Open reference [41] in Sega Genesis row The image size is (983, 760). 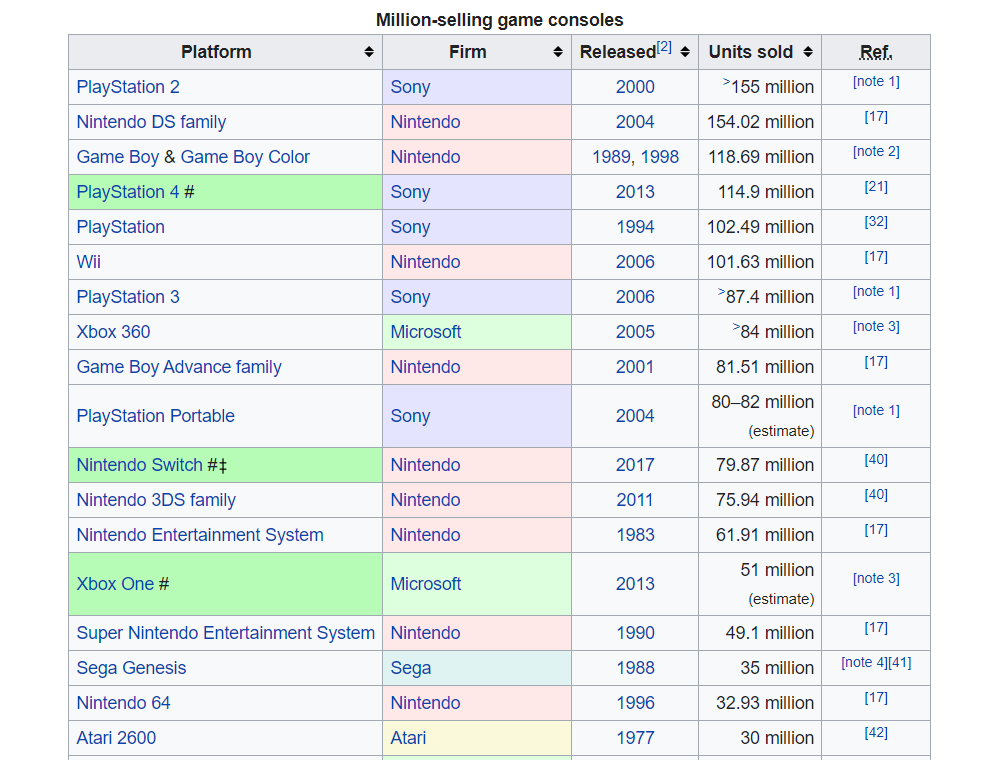(x=900, y=663)
